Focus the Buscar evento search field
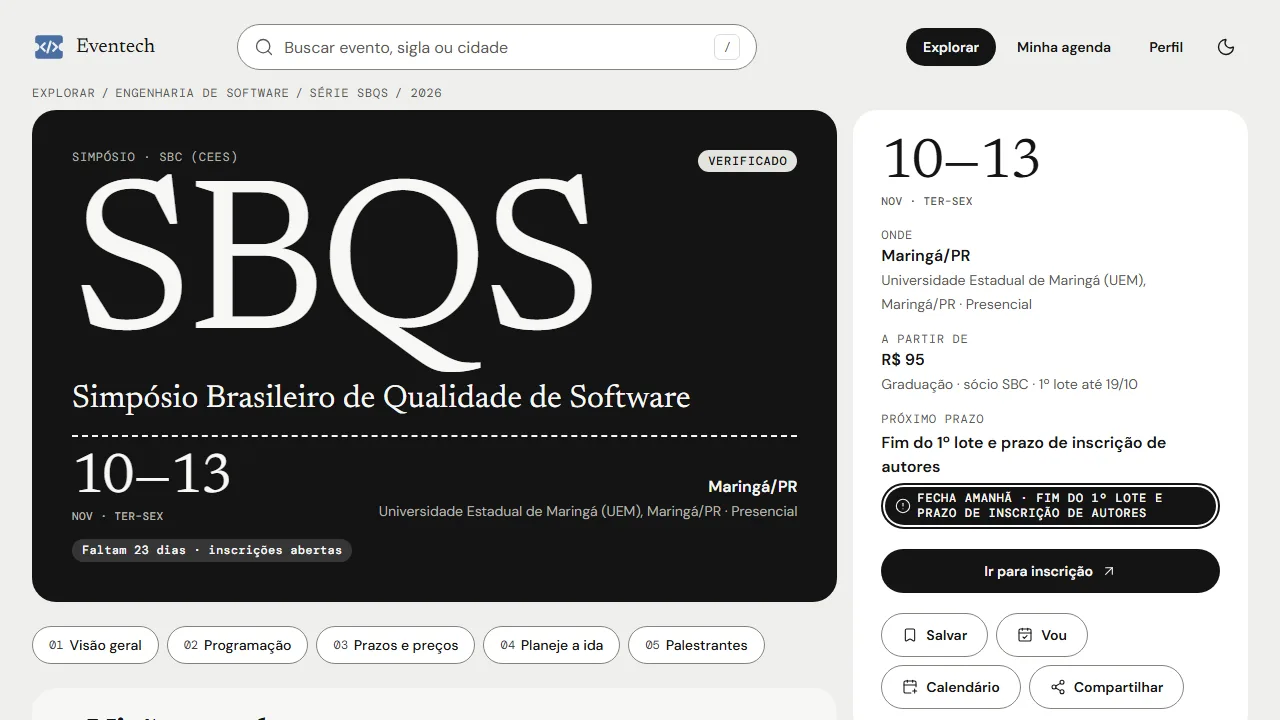 click(x=497, y=47)
